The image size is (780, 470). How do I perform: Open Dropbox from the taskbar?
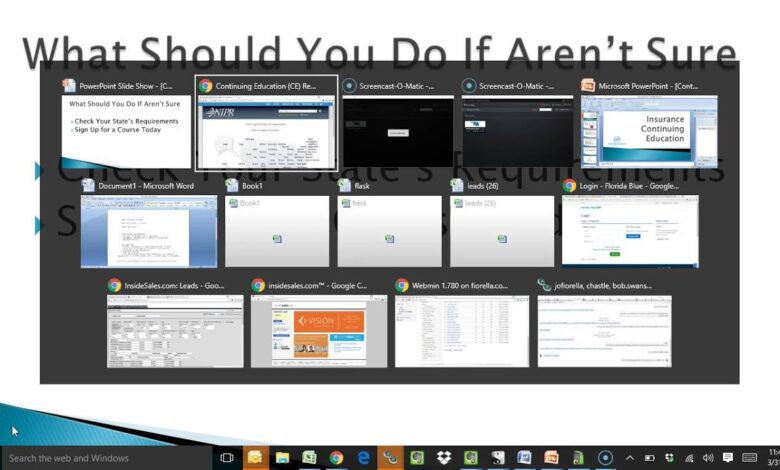click(444, 458)
